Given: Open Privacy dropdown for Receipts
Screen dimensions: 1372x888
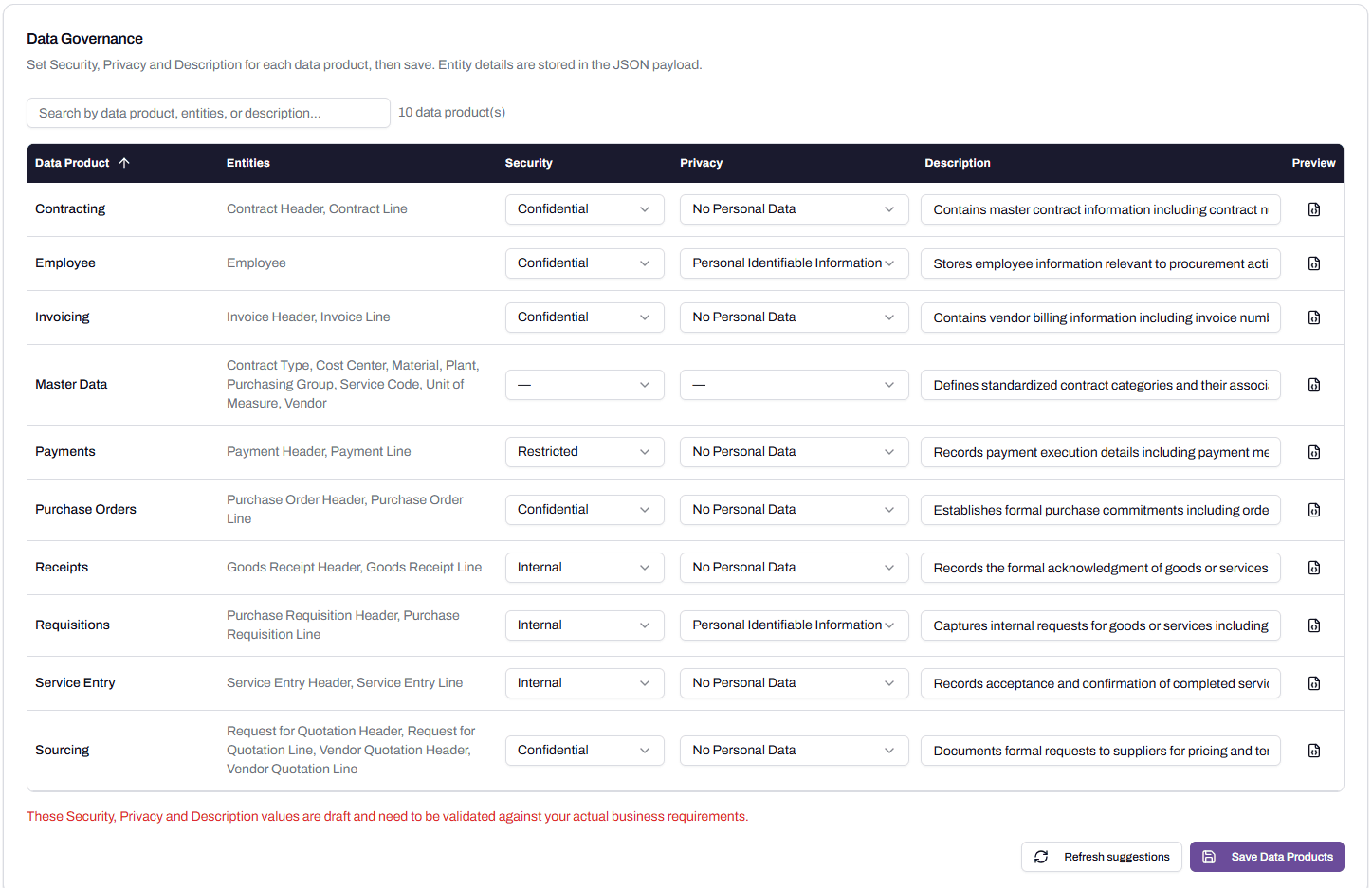Looking at the screenshot, I should pyautogui.click(x=794, y=568).
